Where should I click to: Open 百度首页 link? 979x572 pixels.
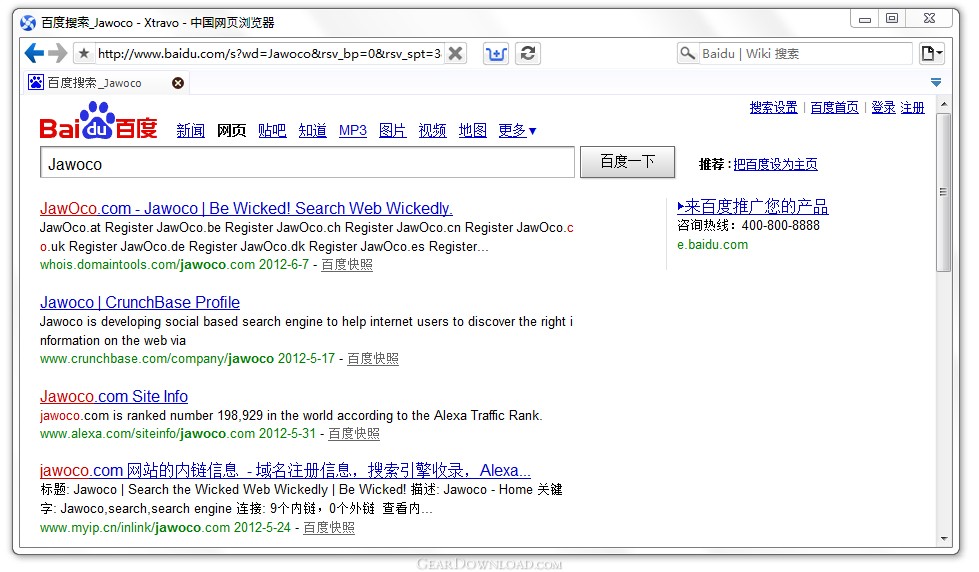835,107
